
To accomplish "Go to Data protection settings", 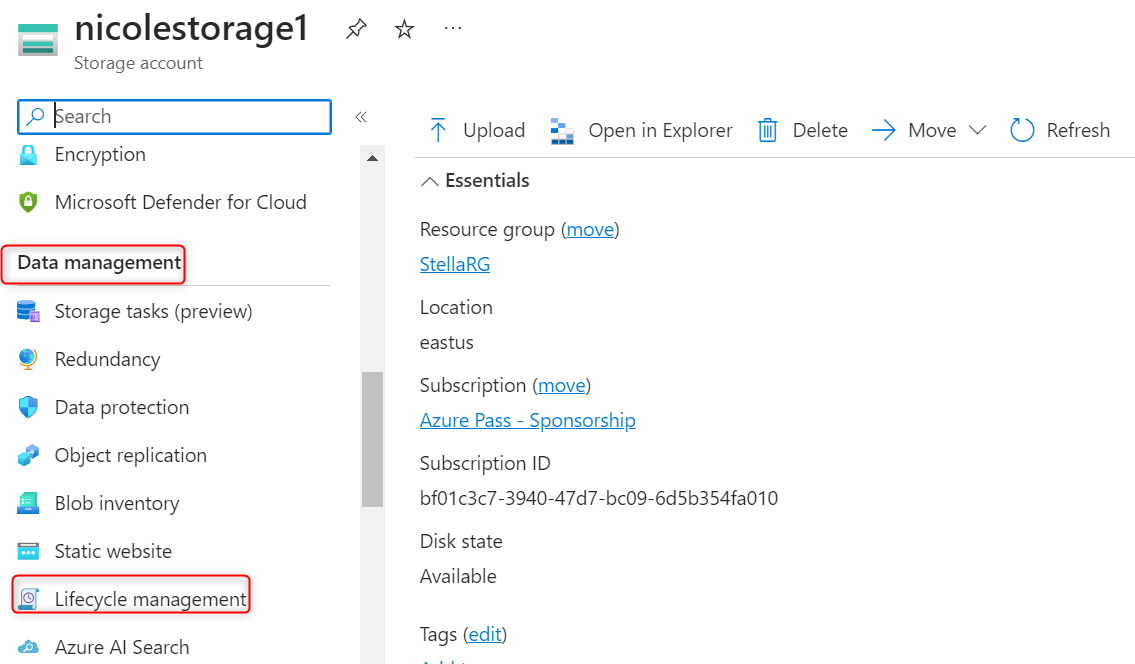I will [x=121, y=408].
